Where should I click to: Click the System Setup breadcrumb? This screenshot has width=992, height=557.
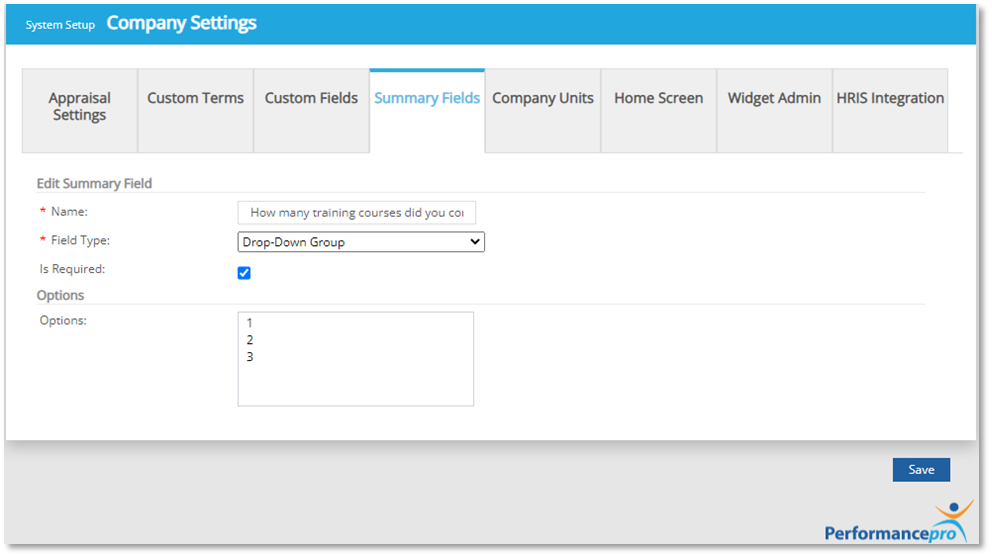(60, 25)
